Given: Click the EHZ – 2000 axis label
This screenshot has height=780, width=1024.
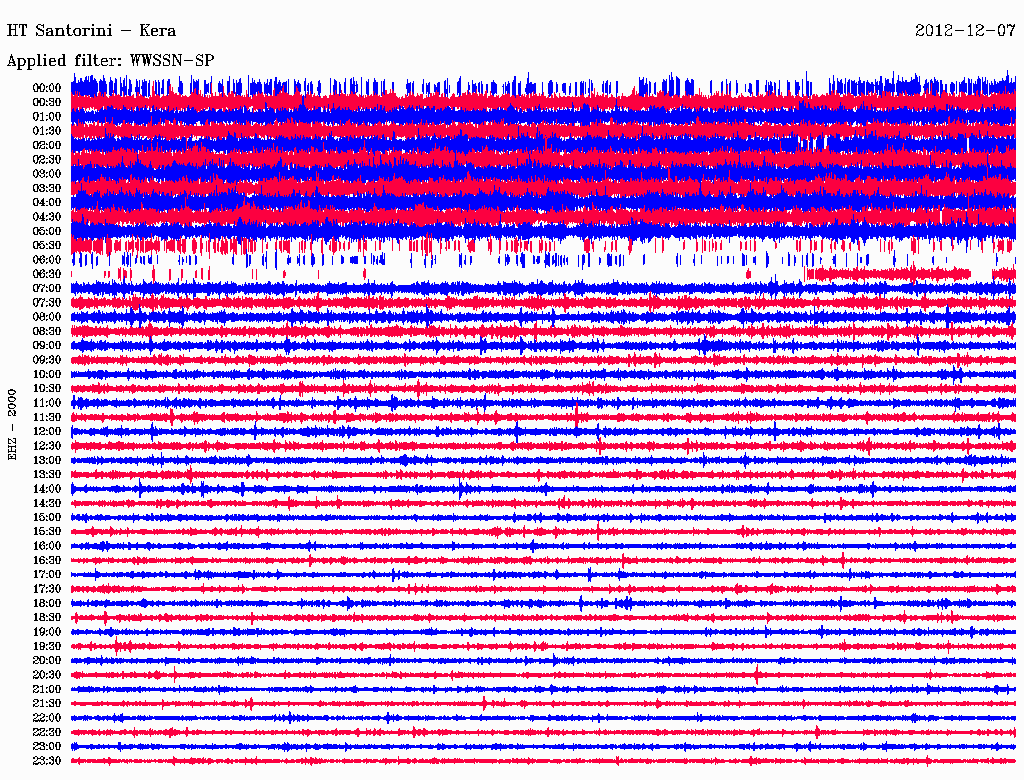Looking at the screenshot, I should click(12, 425).
